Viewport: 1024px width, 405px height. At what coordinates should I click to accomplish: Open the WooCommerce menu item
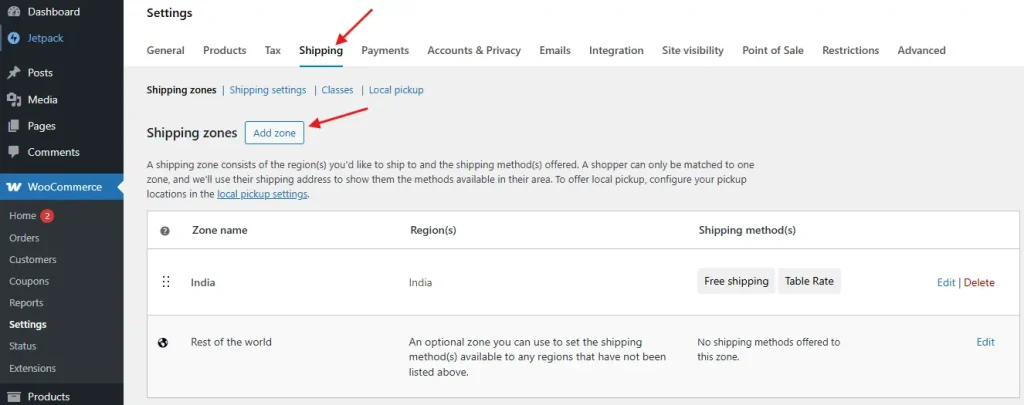(x=61, y=187)
